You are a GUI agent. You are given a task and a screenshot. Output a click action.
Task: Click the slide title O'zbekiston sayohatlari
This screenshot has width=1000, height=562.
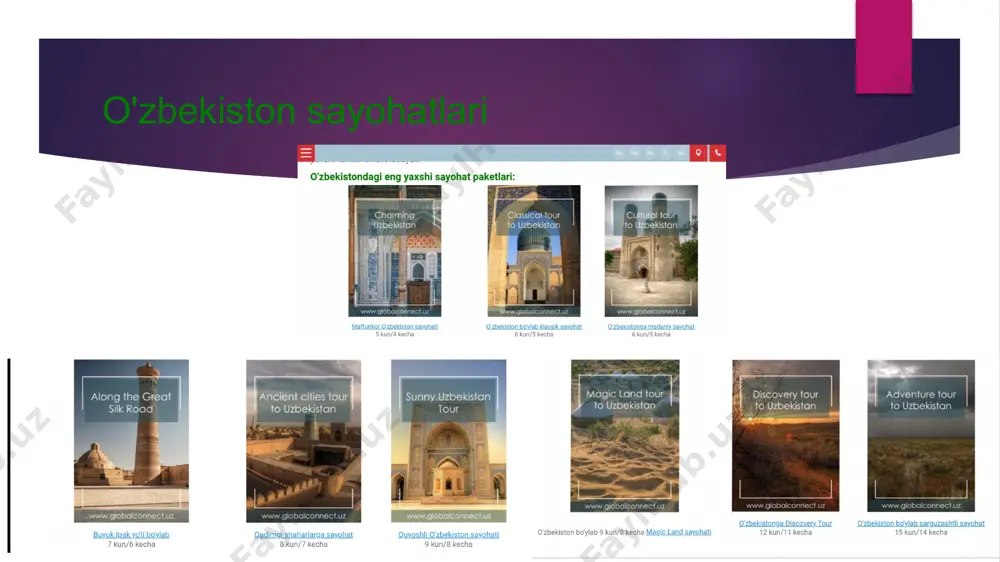point(295,110)
